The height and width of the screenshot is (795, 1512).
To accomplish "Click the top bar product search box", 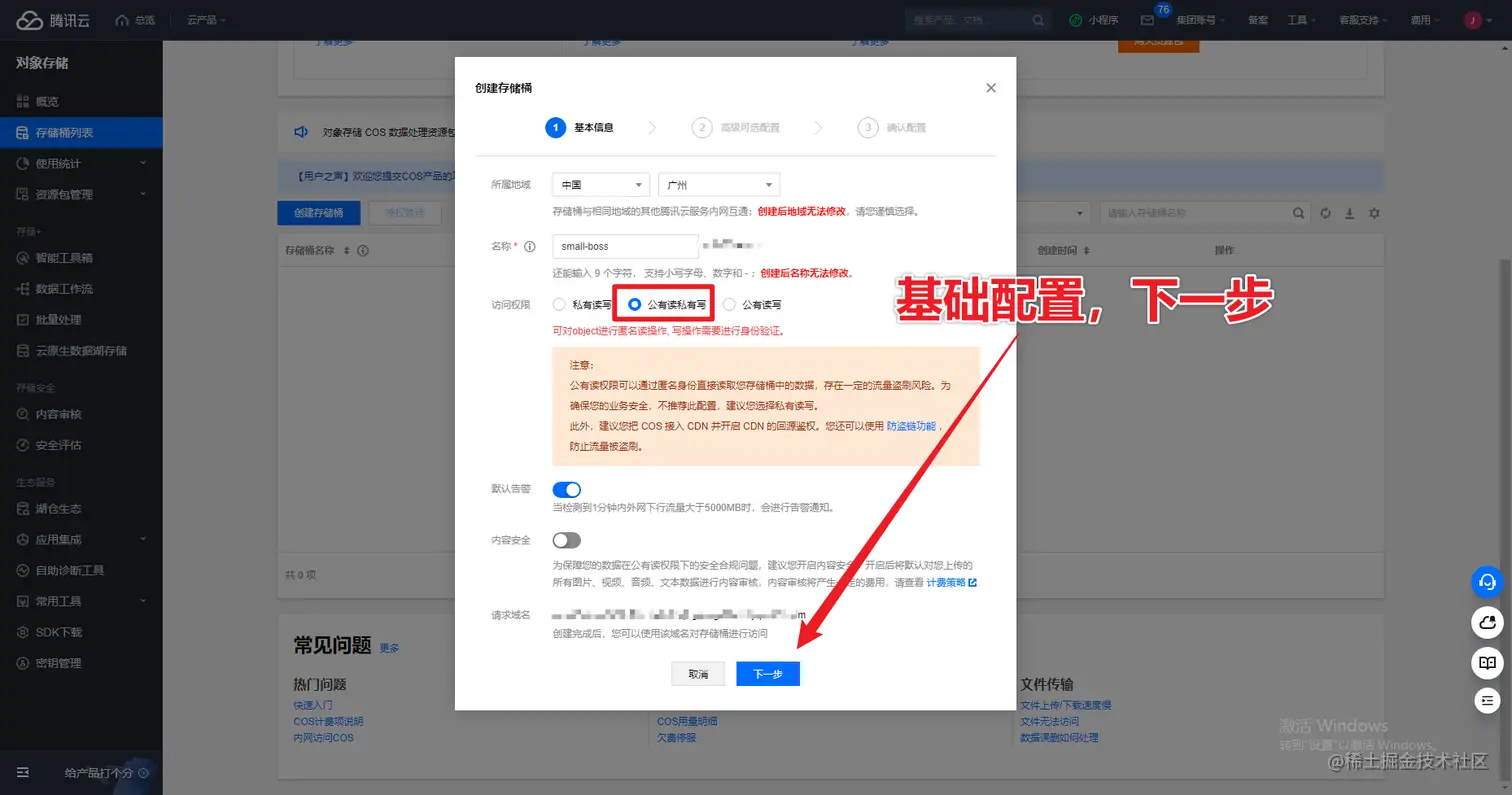I will point(977,20).
